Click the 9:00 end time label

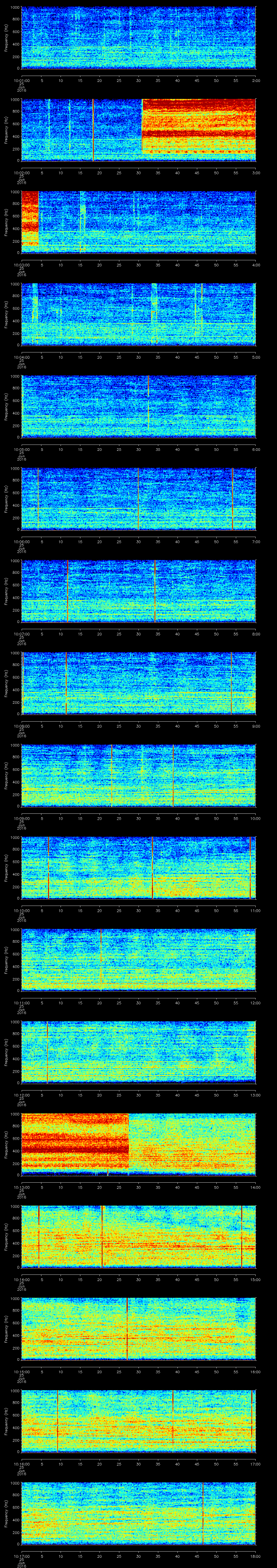point(256,726)
